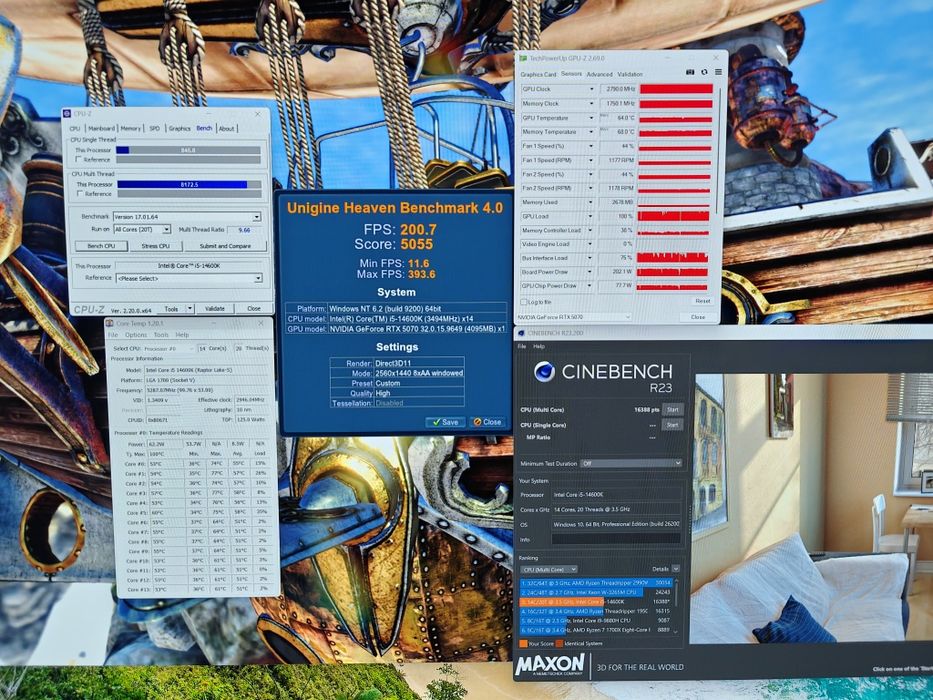Open Memory Clock sensor dropdown
This screenshot has height=700, width=933.
coord(591,104)
